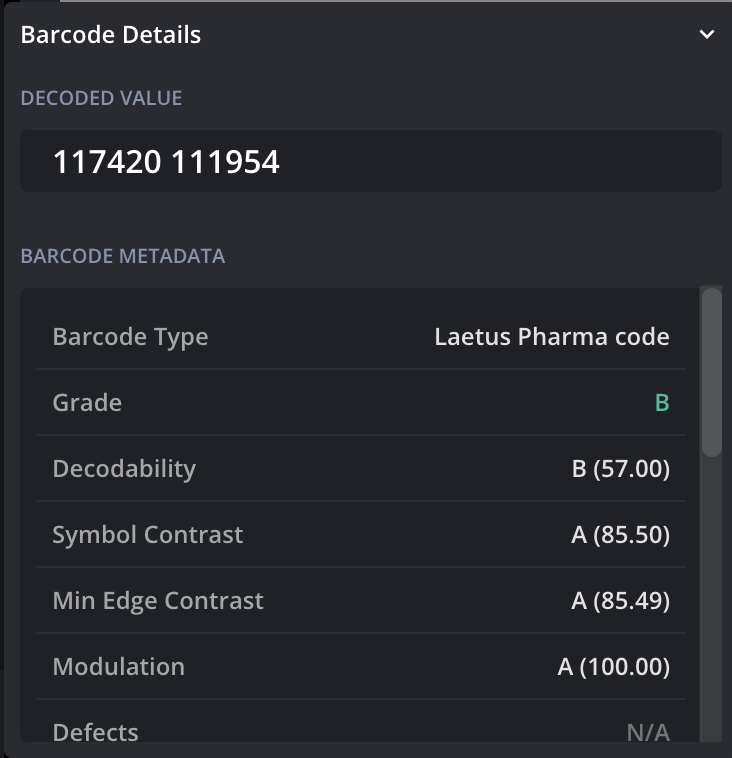Select the Decodability row label
The width and height of the screenshot is (732, 758).
pyautogui.click(x=124, y=468)
